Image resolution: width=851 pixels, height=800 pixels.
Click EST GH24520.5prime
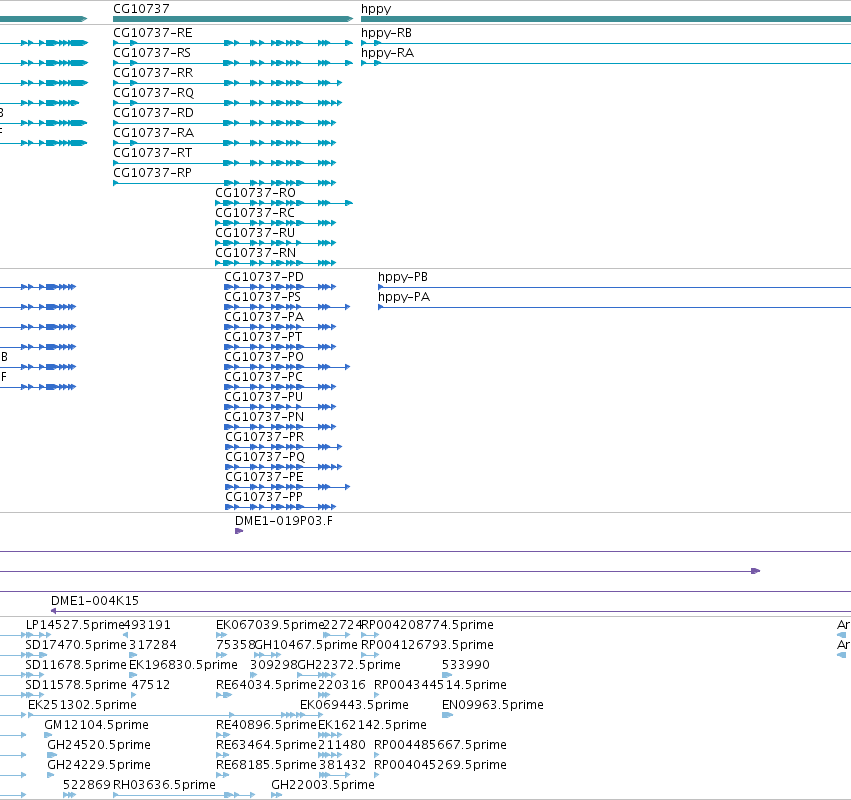[x=99, y=745]
